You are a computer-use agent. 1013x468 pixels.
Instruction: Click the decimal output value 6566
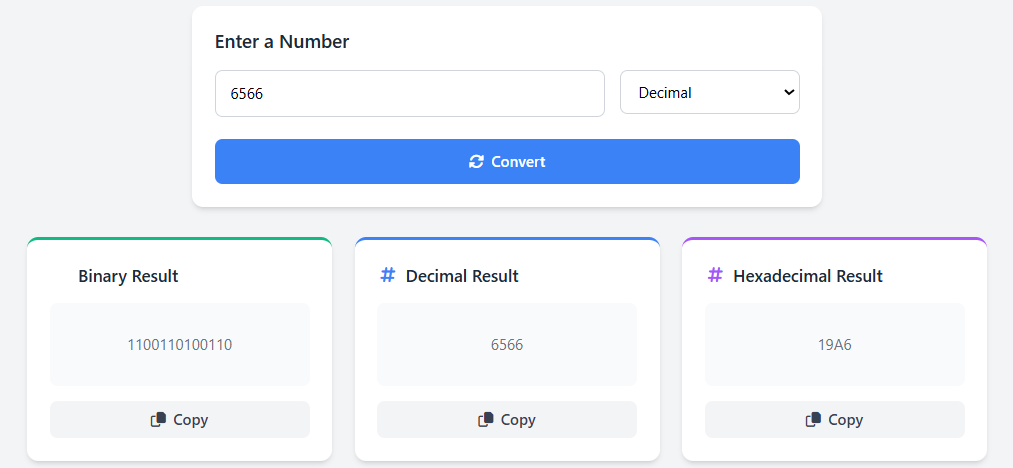tap(507, 345)
